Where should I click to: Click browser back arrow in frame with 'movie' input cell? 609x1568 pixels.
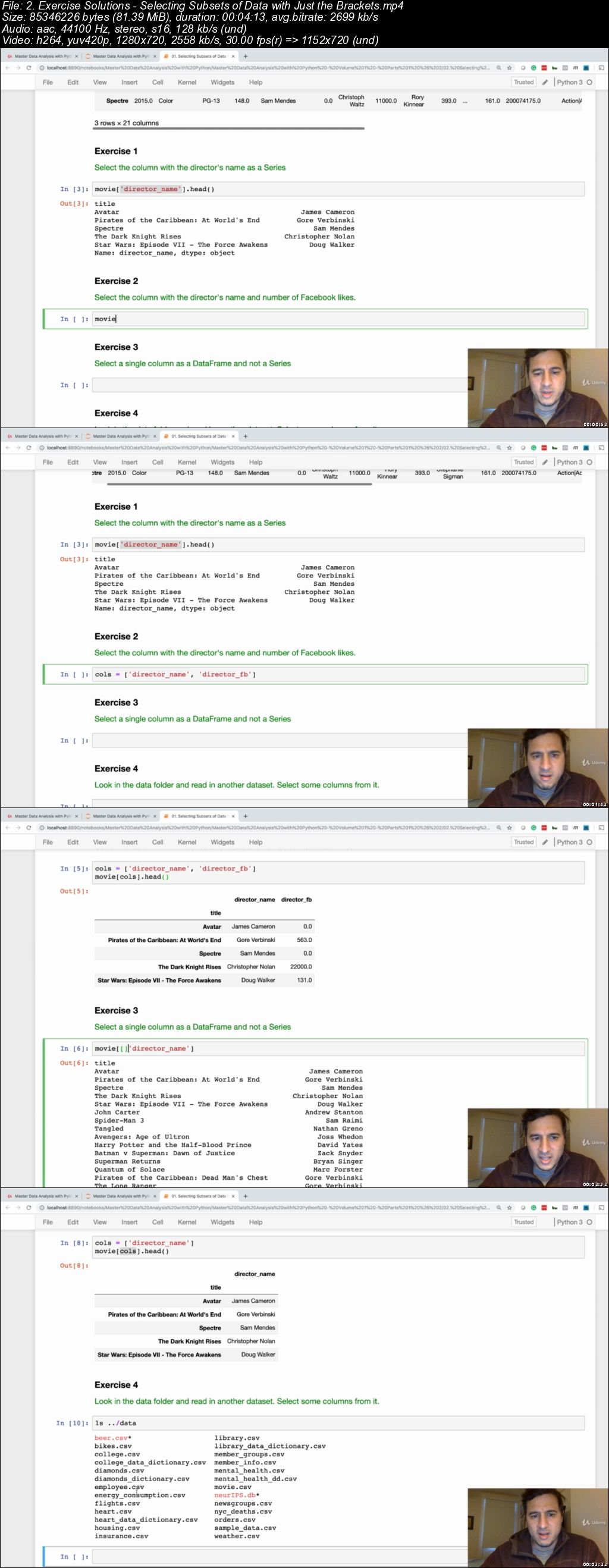[x=7, y=68]
